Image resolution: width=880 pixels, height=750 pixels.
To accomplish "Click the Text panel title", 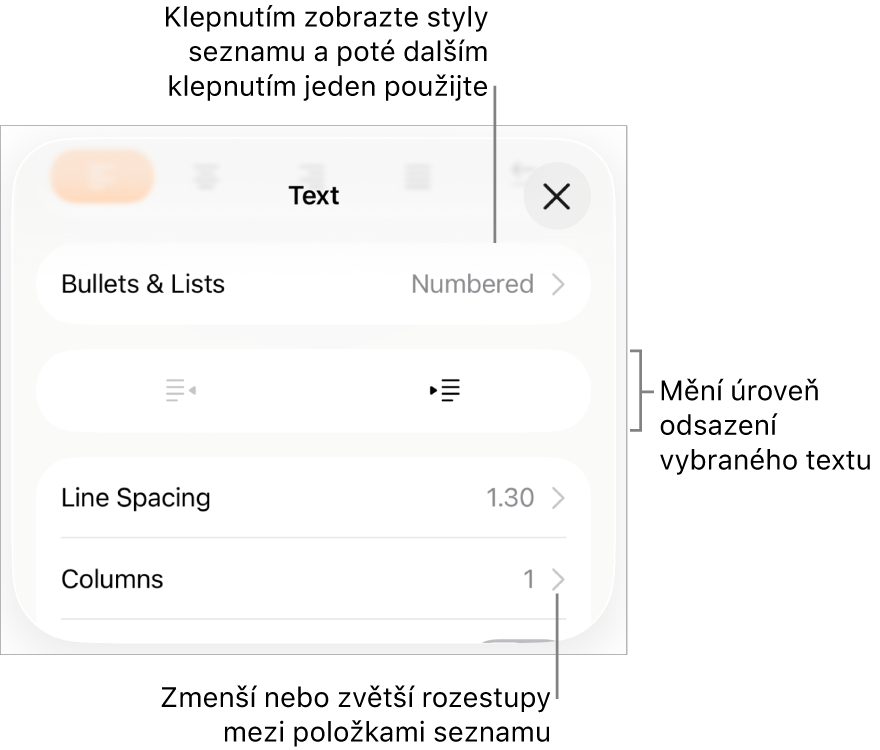I will [x=314, y=196].
